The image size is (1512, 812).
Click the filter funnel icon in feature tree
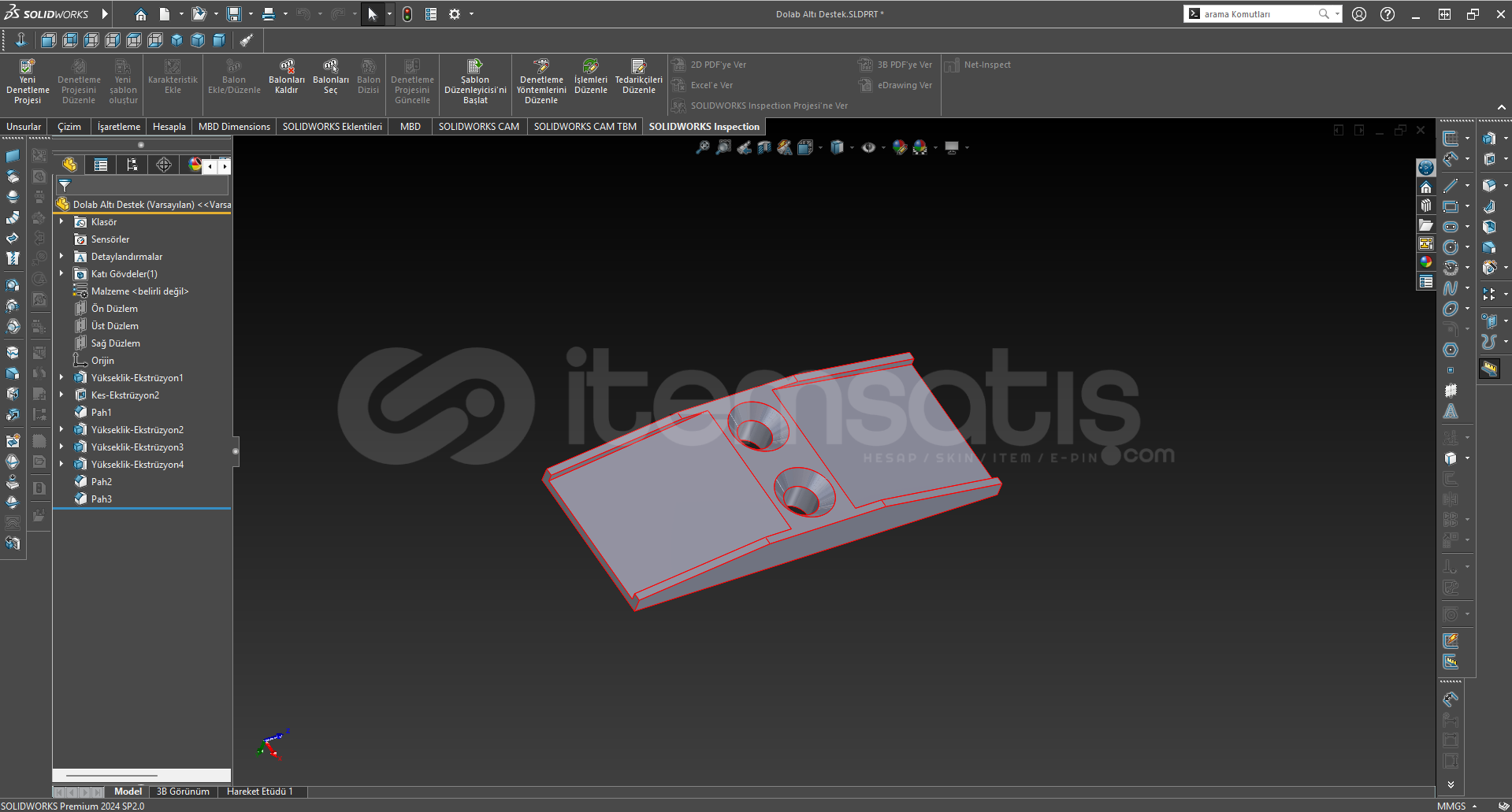pos(65,186)
